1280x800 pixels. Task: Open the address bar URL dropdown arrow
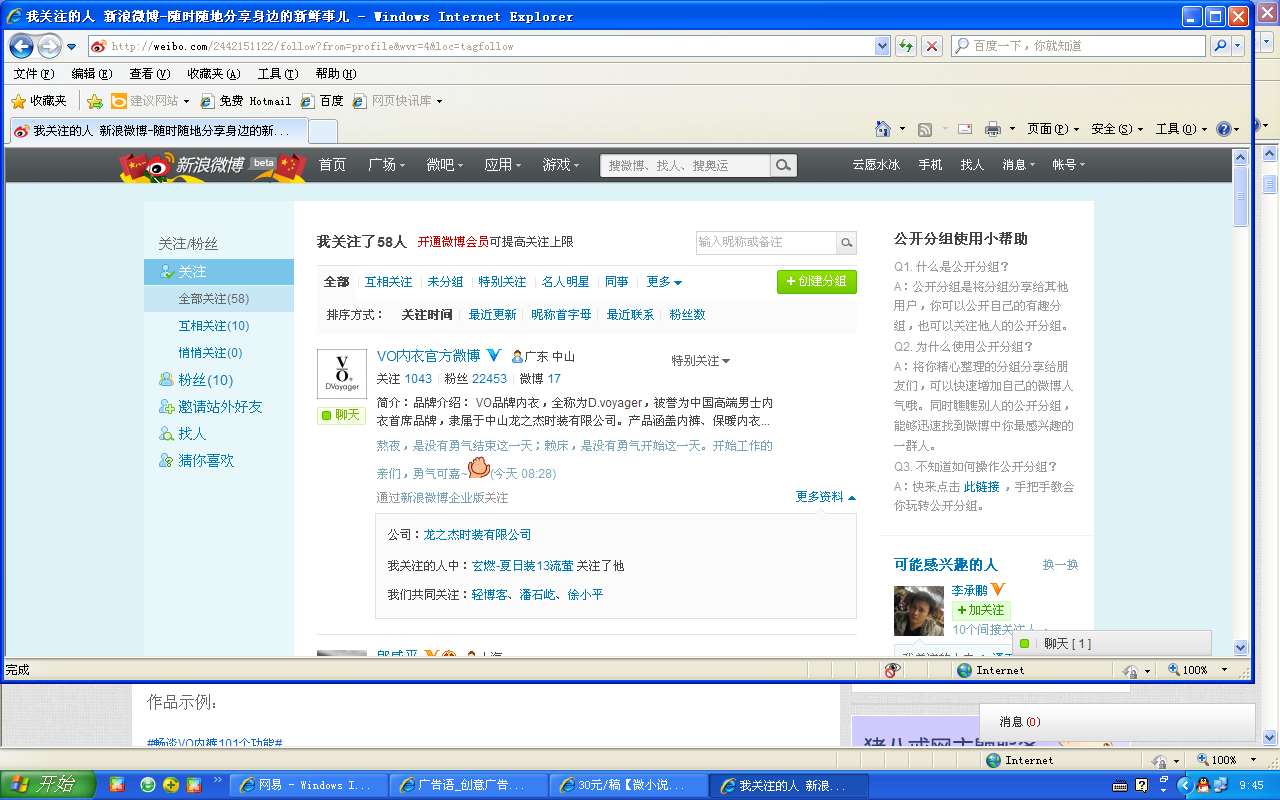(882, 46)
